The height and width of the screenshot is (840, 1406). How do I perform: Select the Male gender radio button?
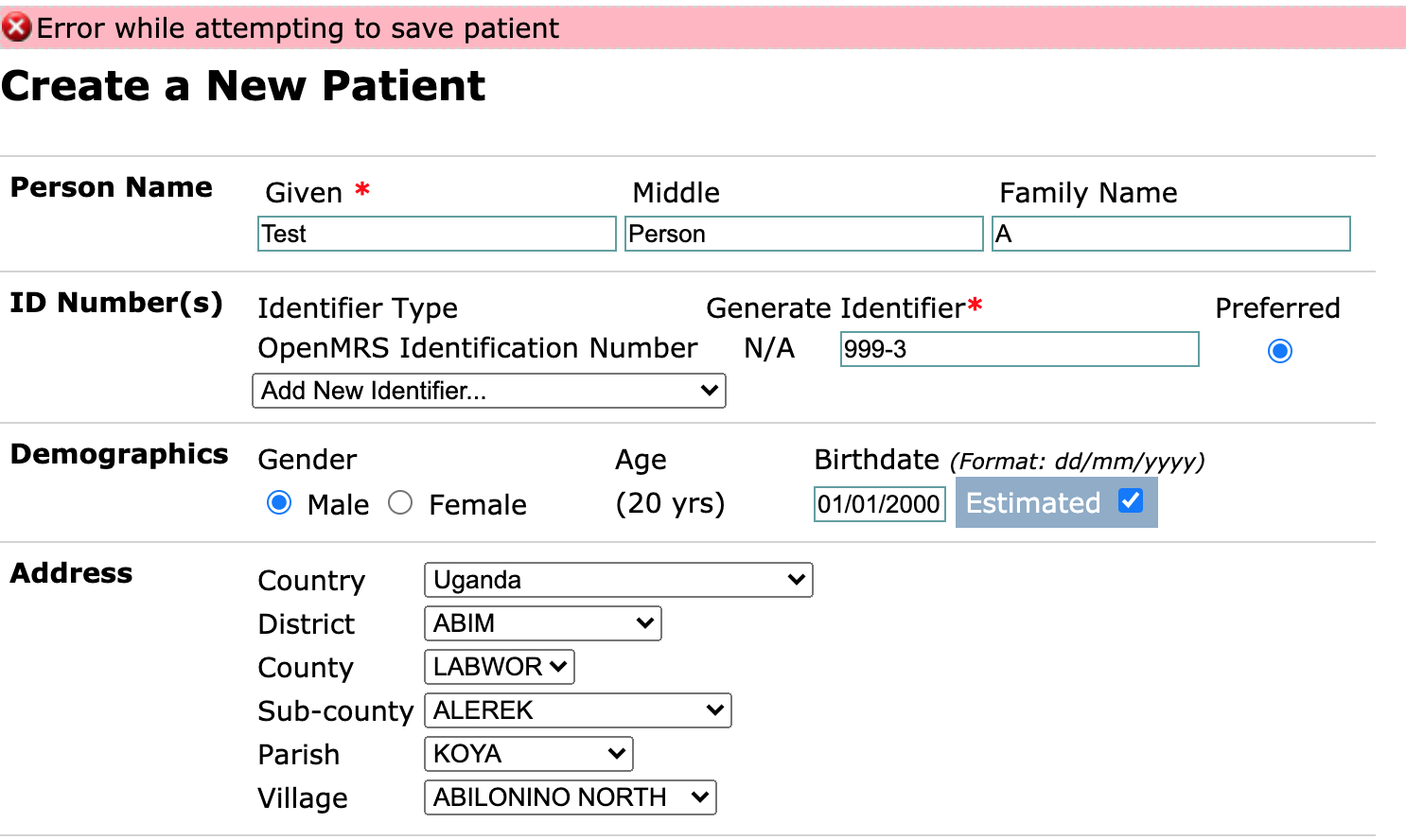[x=279, y=502]
